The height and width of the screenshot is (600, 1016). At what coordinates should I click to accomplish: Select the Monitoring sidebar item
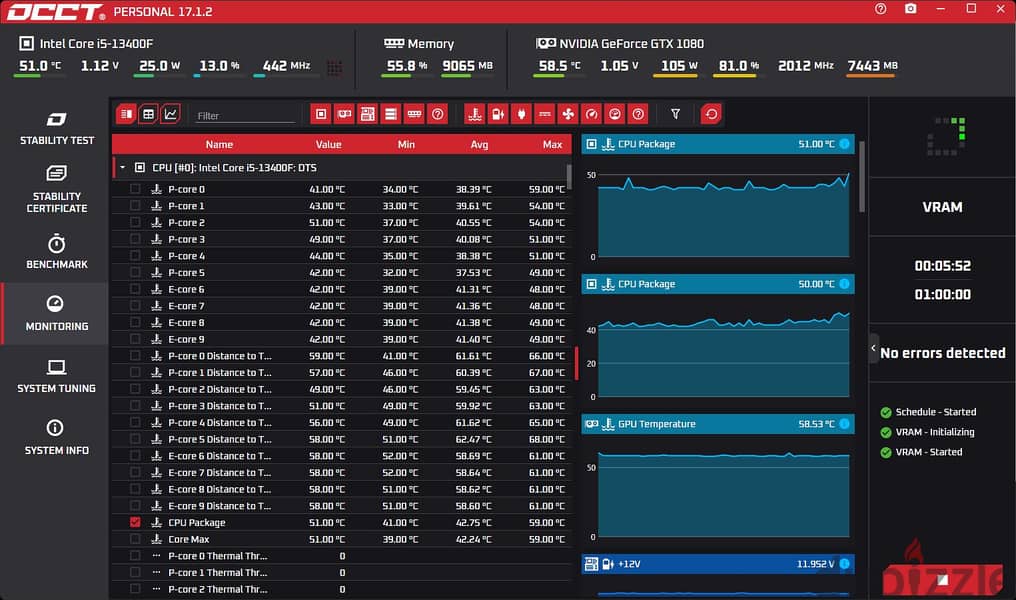(x=56, y=314)
